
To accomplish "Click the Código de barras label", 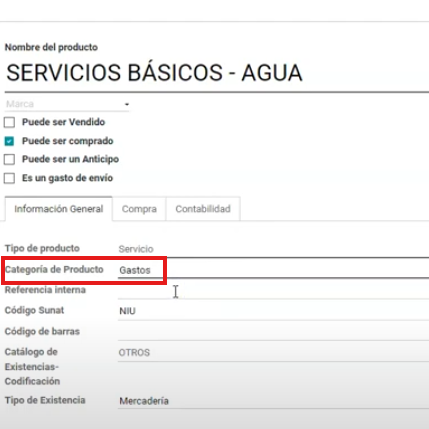I will coord(42,332).
